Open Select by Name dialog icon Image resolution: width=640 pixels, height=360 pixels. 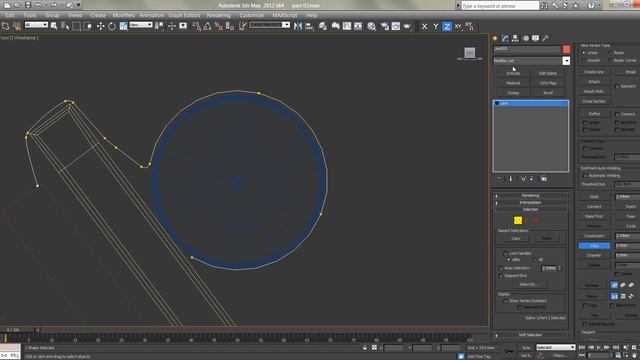[x=65, y=26]
